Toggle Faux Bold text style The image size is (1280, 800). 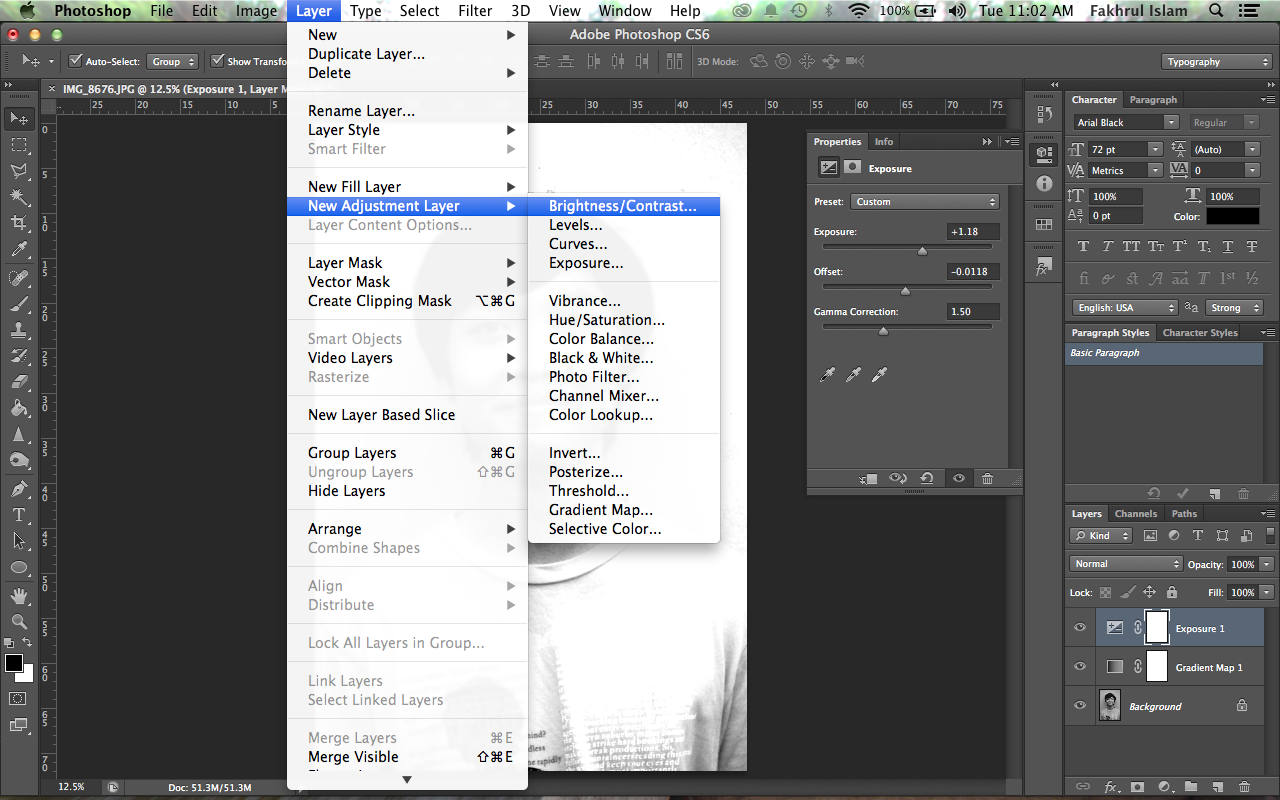tap(1083, 246)
